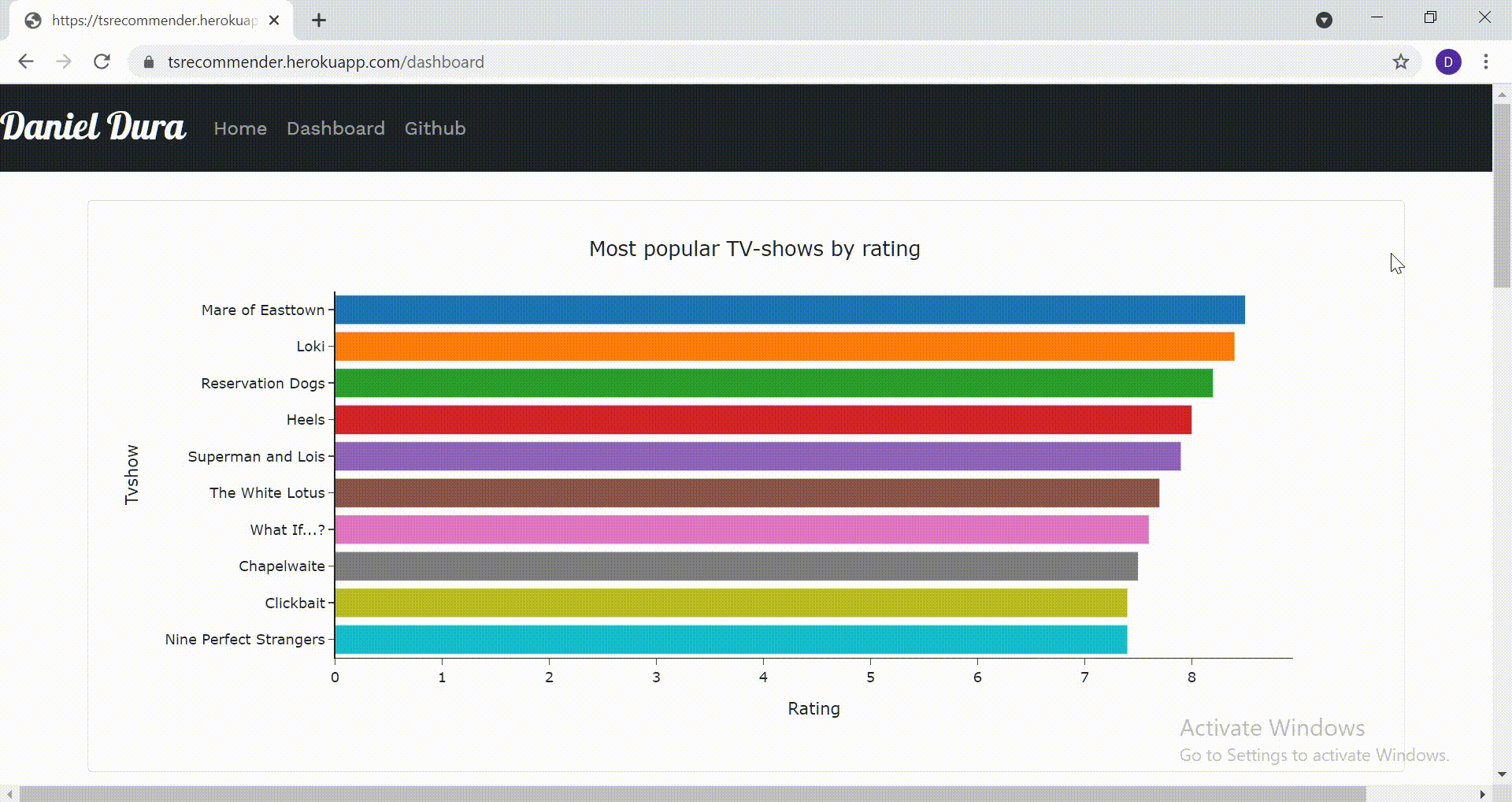Click the purple Superman and Lois bar
Image resolution: width=1512 pixels, height=802 pixels.
pos(758,456)
